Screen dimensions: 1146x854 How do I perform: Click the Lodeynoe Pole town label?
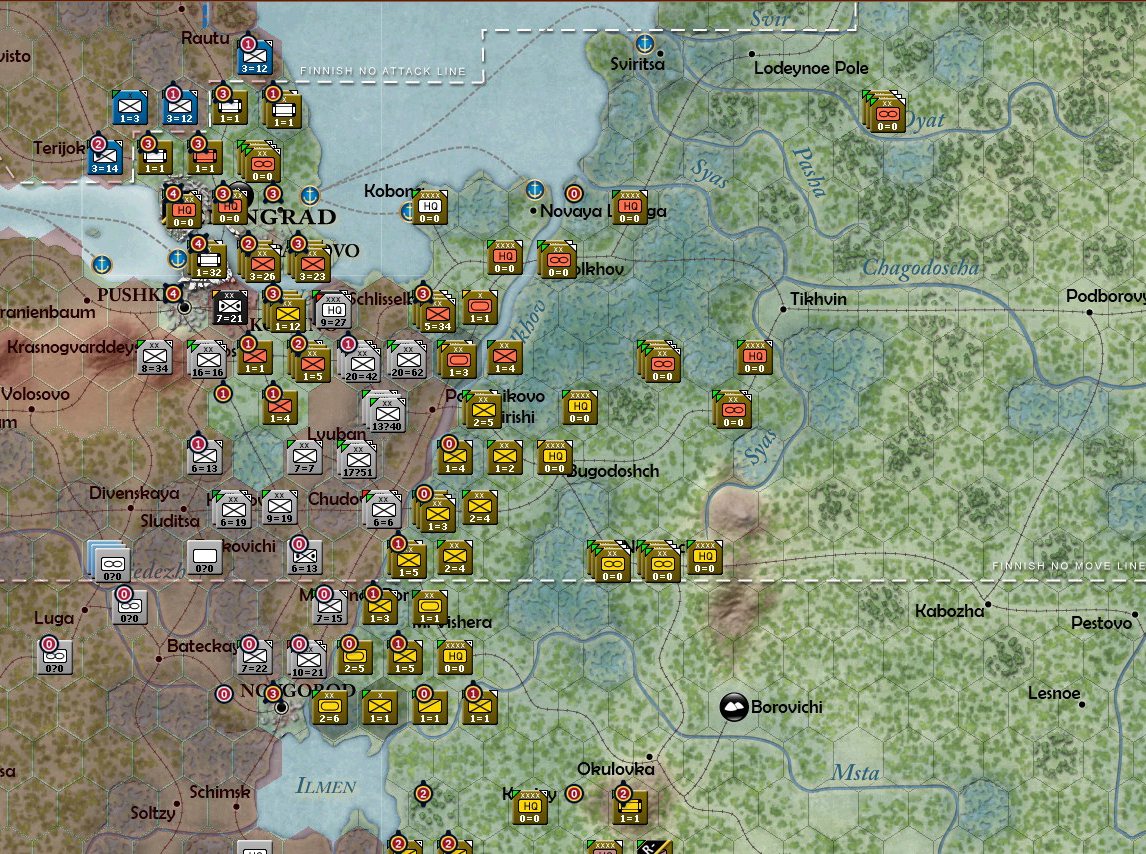[811, 68]
